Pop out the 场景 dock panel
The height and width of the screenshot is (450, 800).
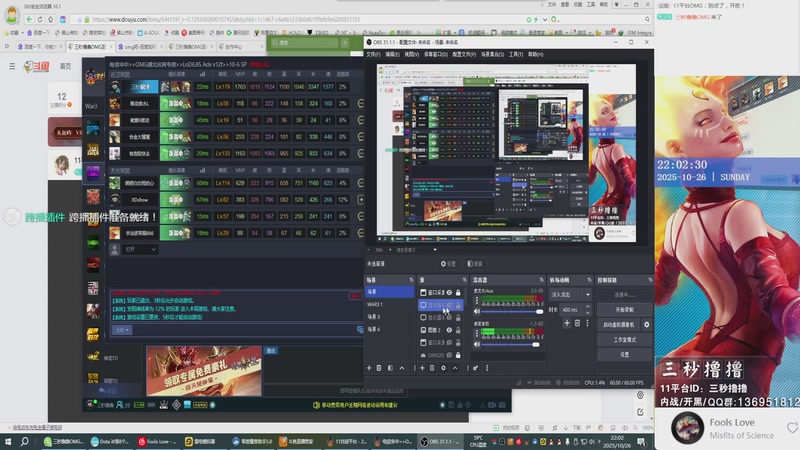(411, 280)
